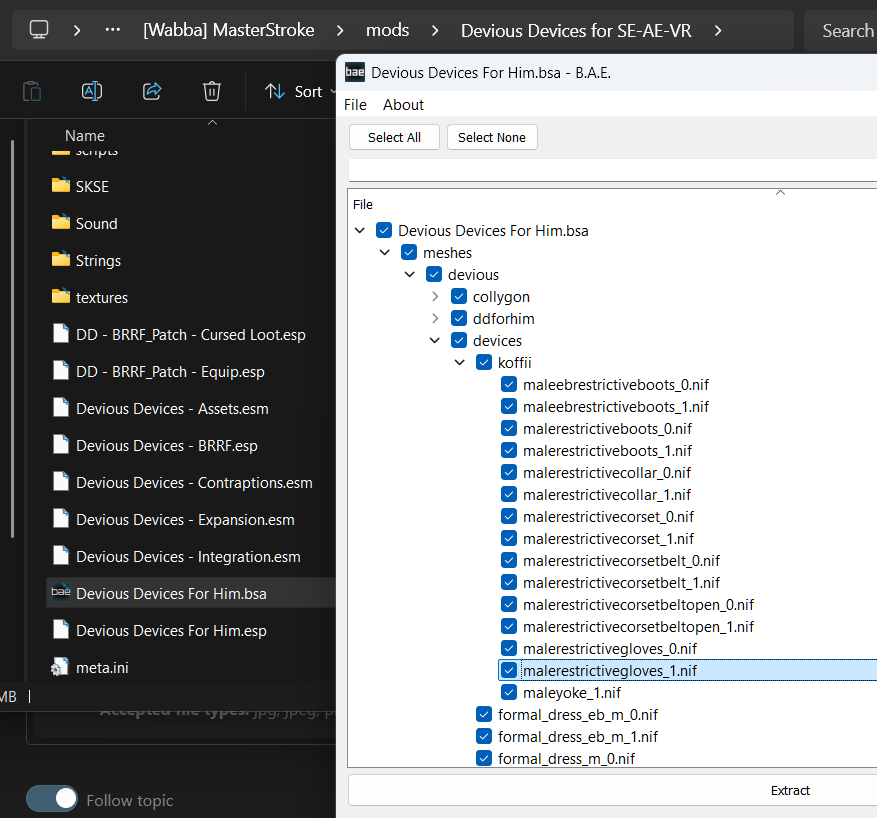Click the Paste clipboard icon in Explorer

point(32,91)
